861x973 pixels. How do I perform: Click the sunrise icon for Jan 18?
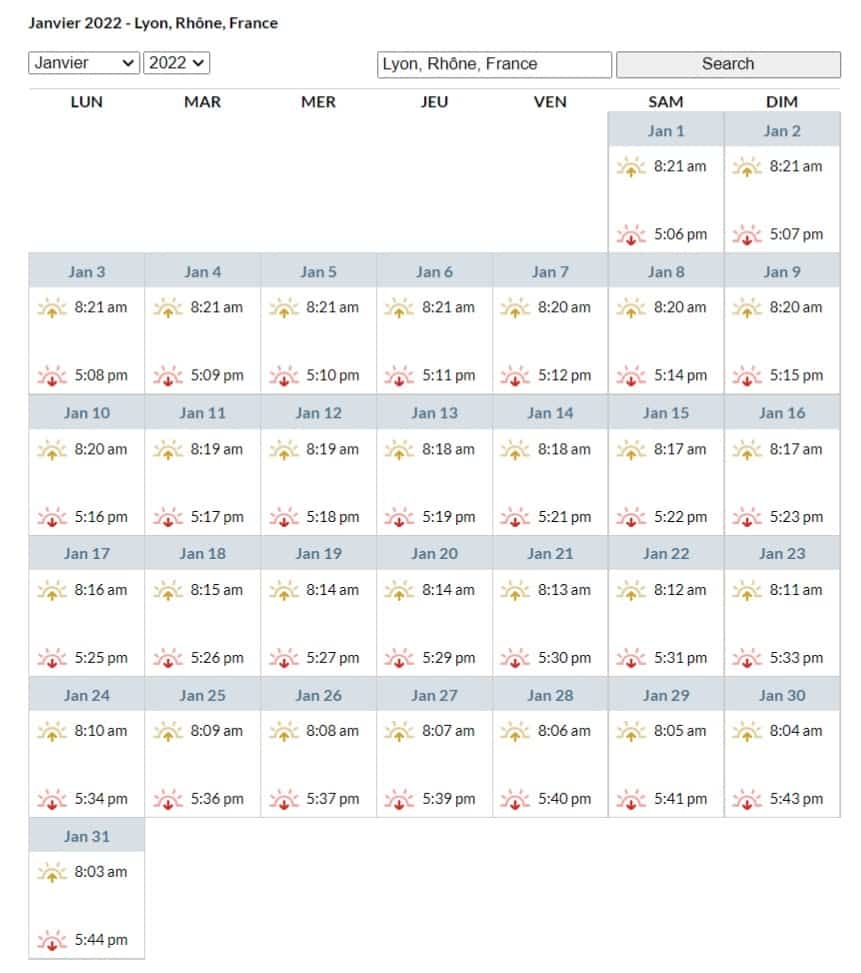(x=167, y=591)
